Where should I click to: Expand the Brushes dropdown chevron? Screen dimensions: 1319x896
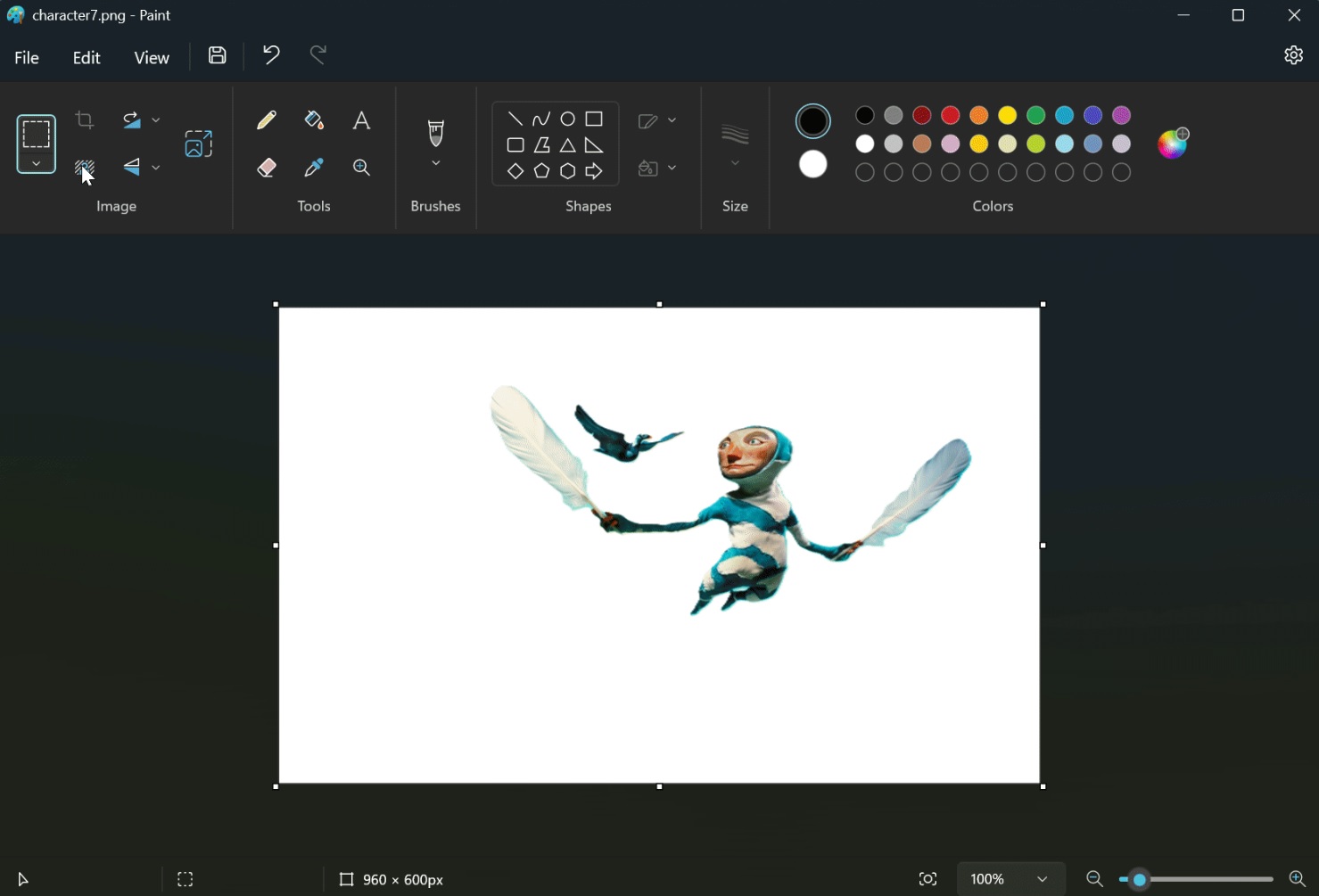tap(435, 163)
